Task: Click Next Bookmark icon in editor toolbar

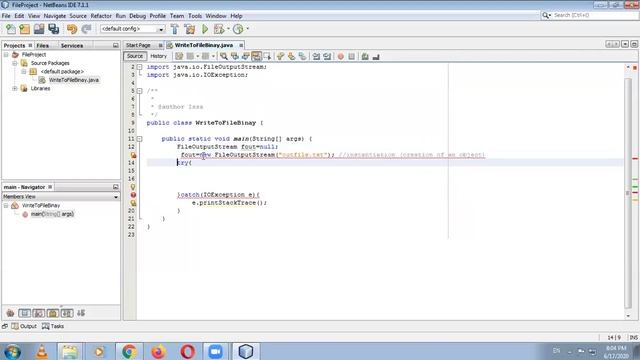Action: click(x=291, y=56)
